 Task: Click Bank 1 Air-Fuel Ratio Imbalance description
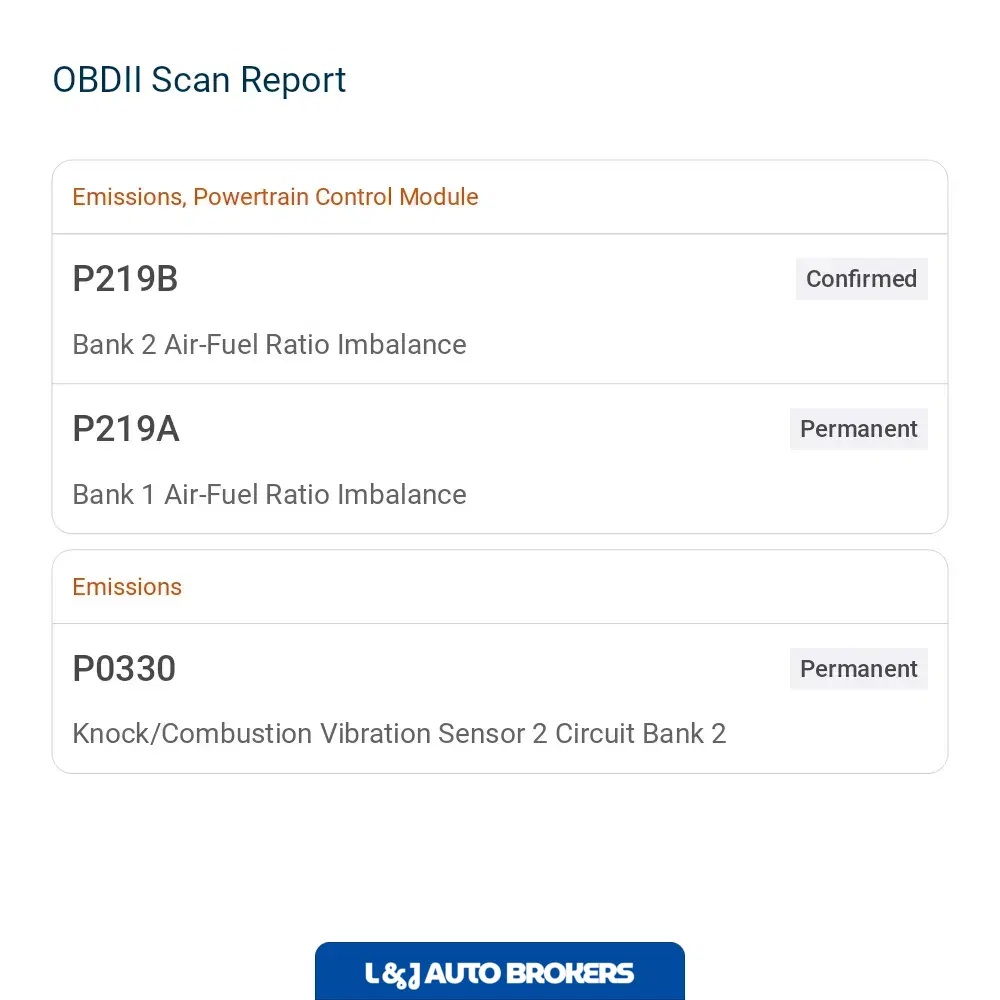tap(269, 494)
